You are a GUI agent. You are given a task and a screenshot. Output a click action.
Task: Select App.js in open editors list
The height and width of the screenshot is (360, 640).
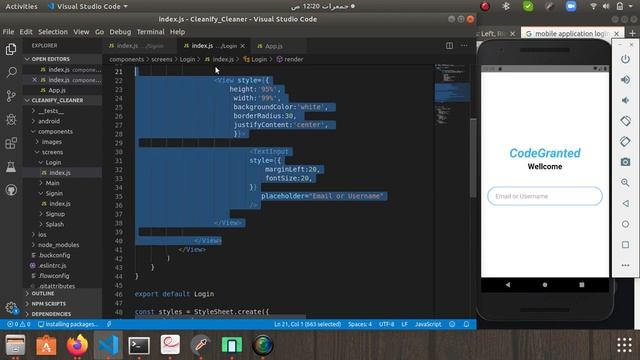(x=57, y=90)
